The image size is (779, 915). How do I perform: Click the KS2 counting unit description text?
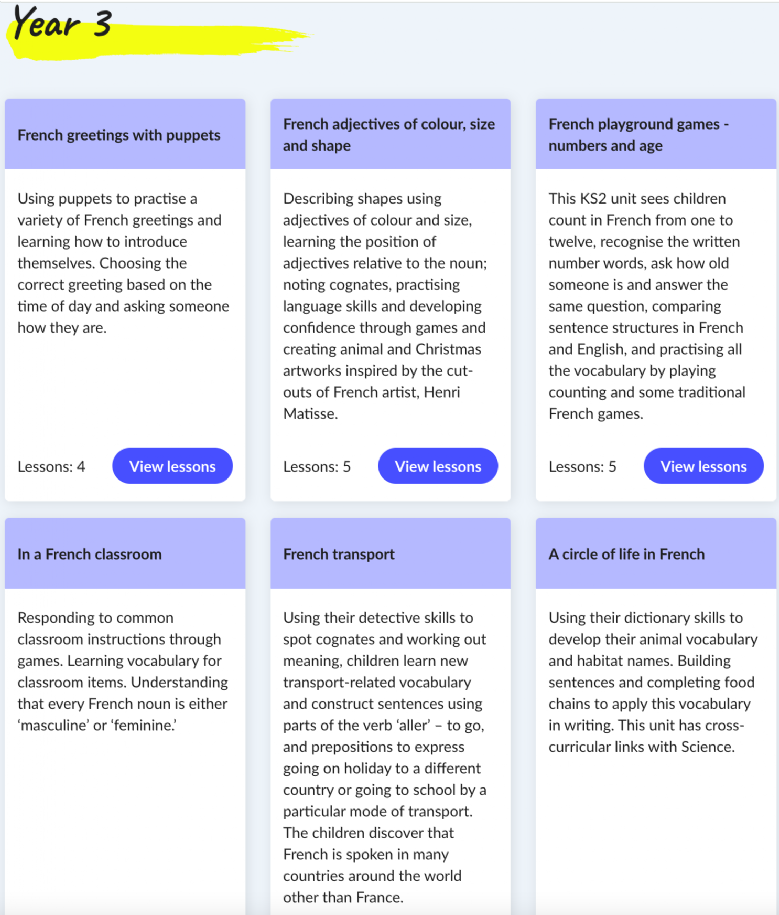(x=647, y=306)
